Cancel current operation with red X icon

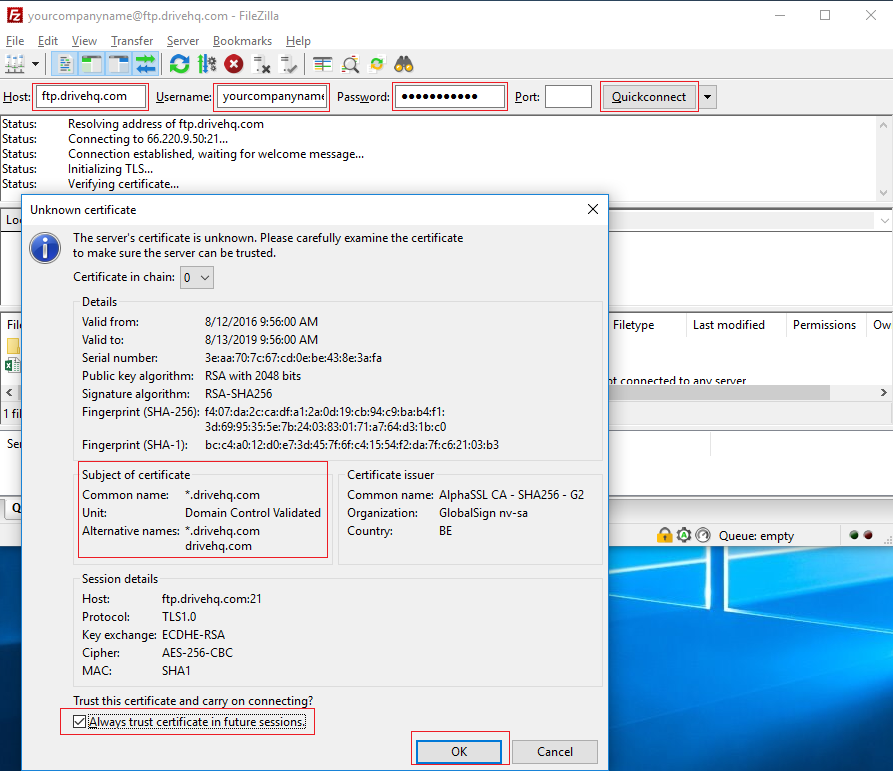[234, 64]
